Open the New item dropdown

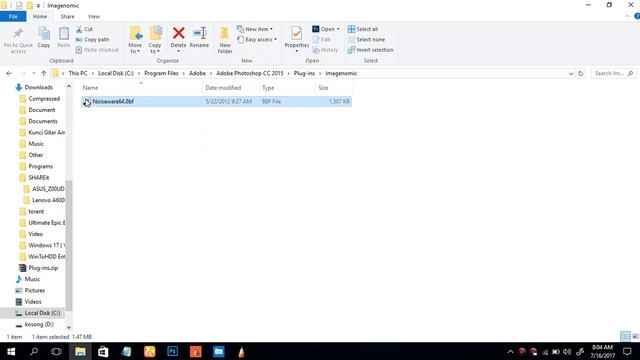tap(255, 29)
